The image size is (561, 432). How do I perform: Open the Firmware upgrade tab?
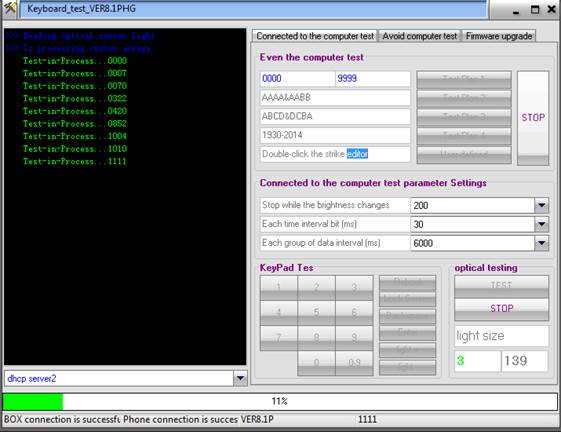499,36
